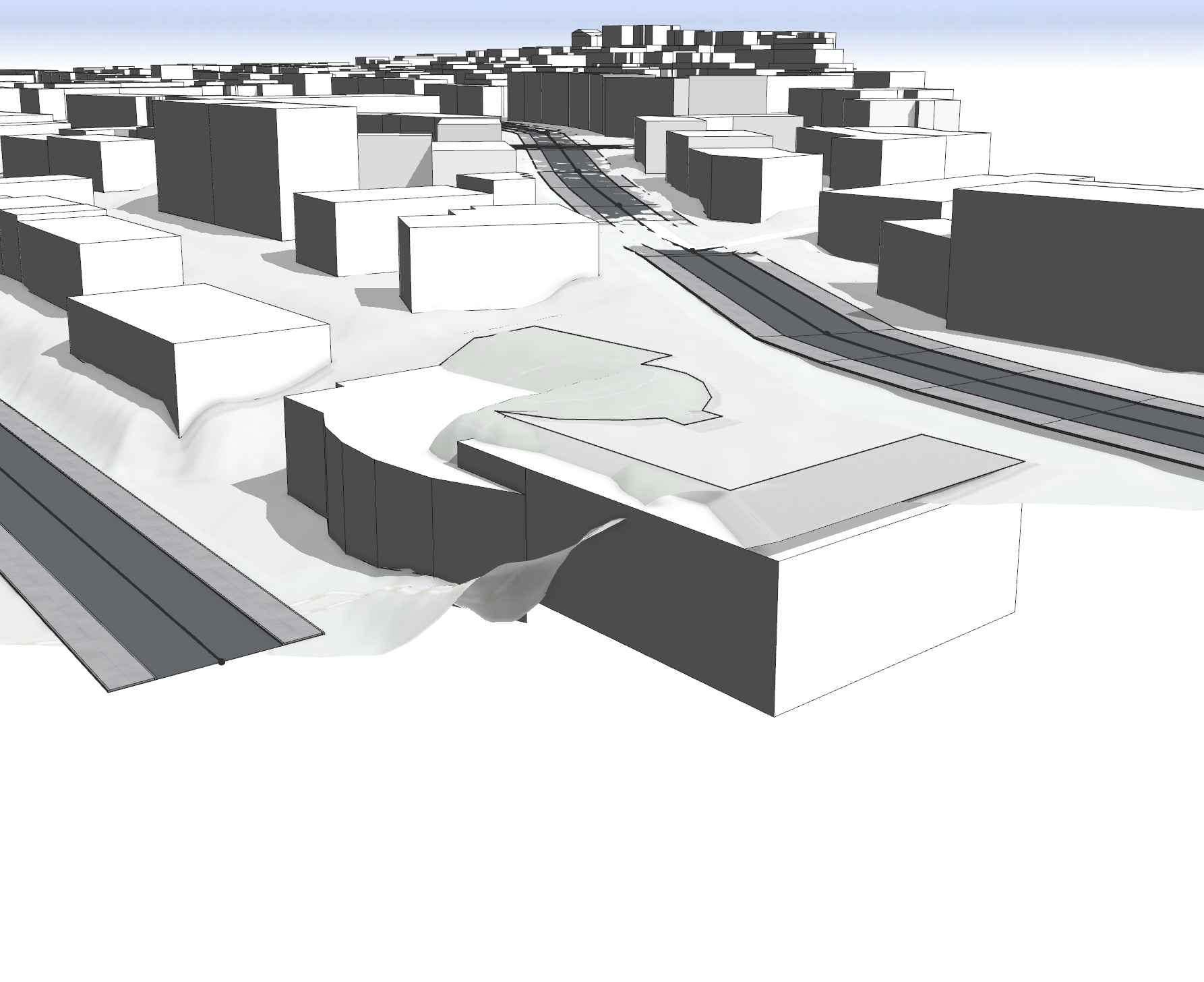Select the tall dark tower block at upper left
The width and height of the screenshot is (1204, 982).
click(216, 169)
